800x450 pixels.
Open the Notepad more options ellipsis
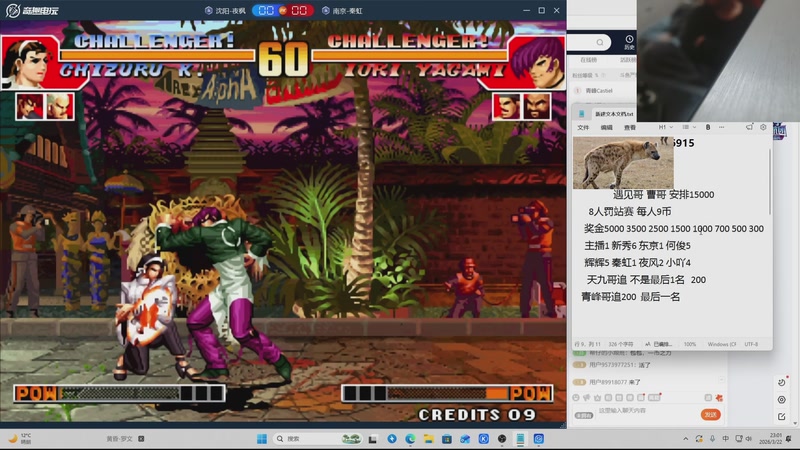pos(721,127)
